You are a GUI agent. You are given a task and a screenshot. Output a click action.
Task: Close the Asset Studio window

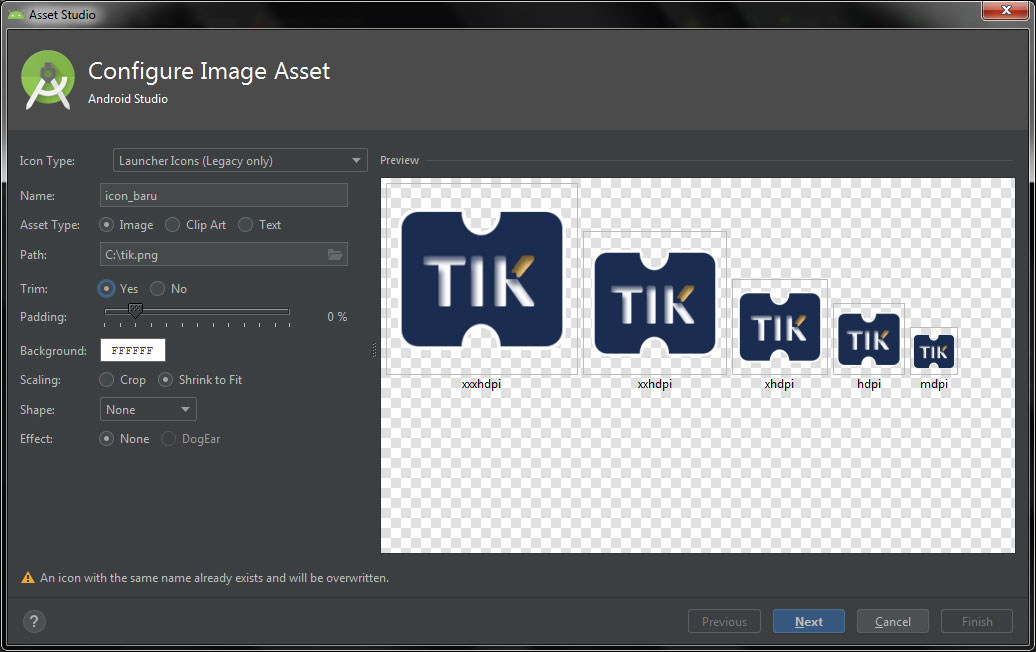1005,10
